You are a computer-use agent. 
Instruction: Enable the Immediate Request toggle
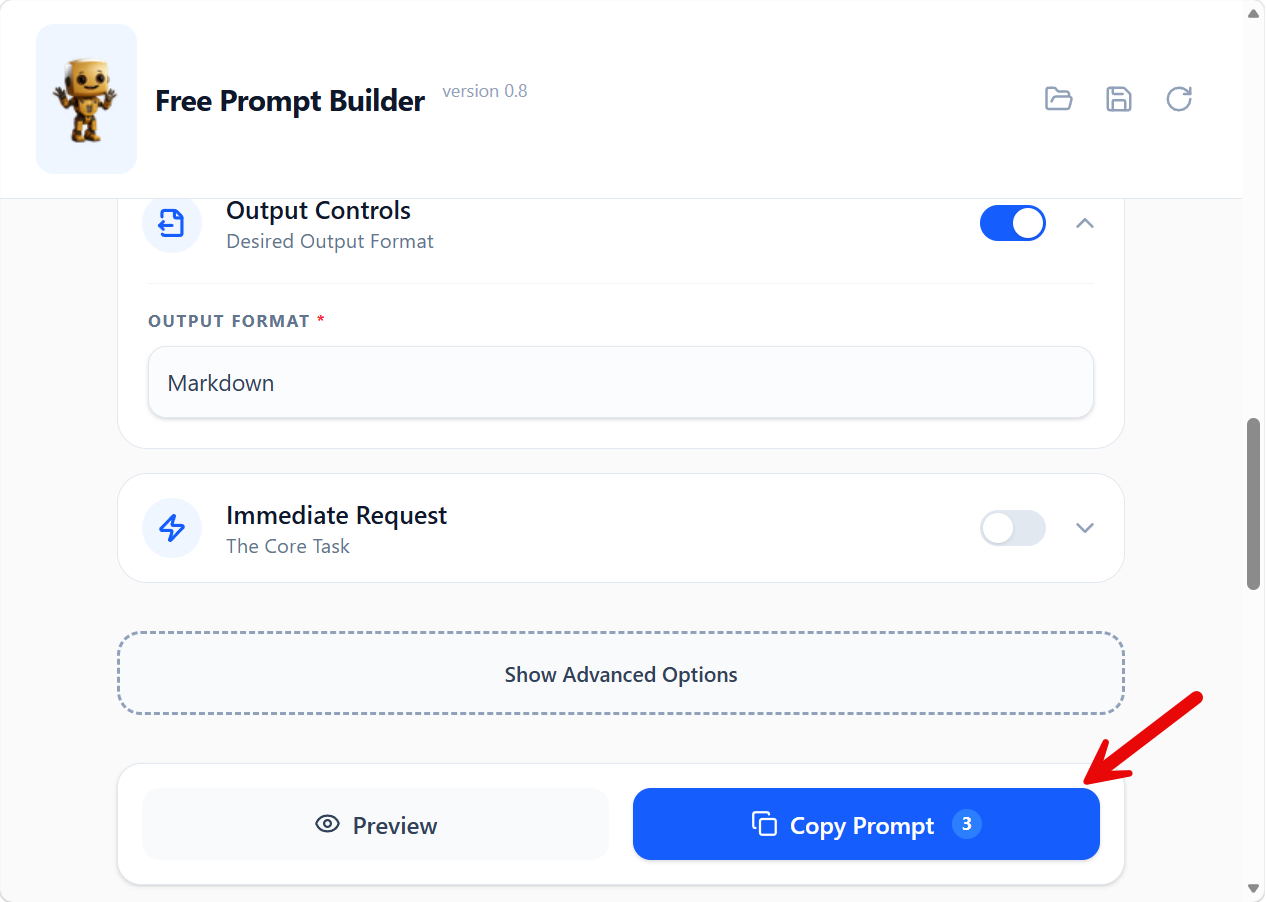click(x=1012, y=528)
